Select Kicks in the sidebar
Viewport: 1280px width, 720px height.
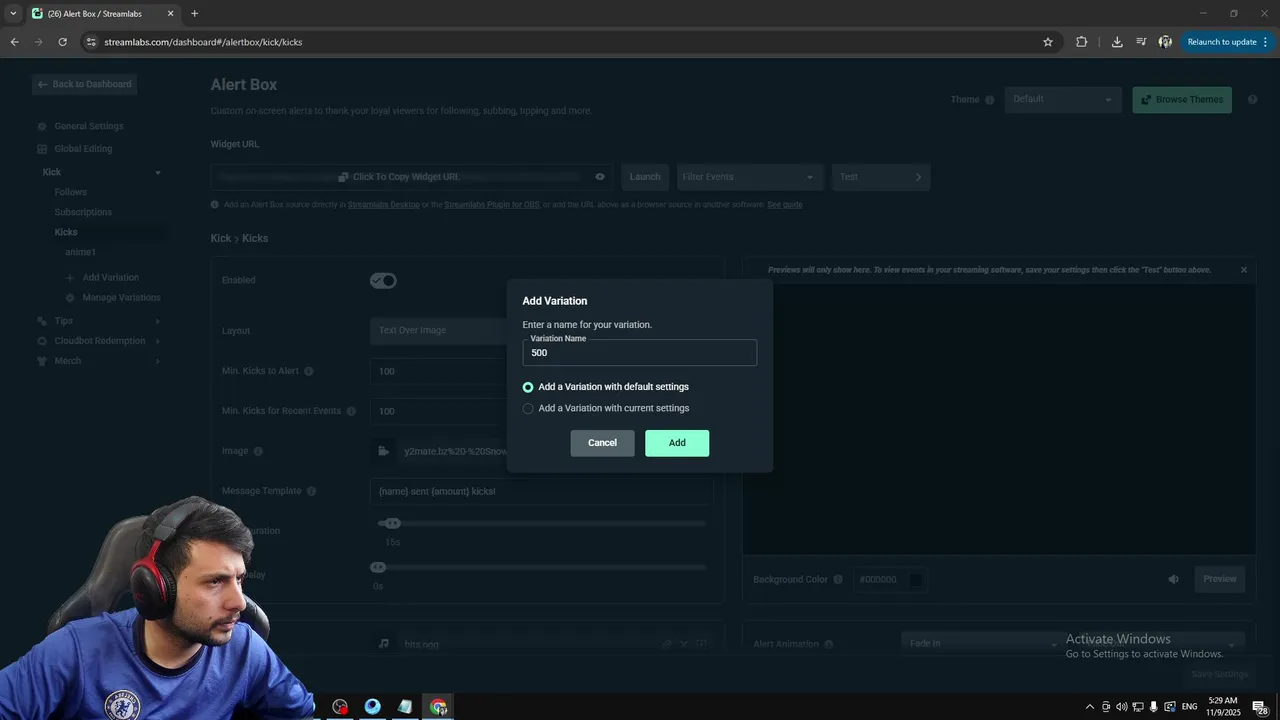tap(66, 232)
